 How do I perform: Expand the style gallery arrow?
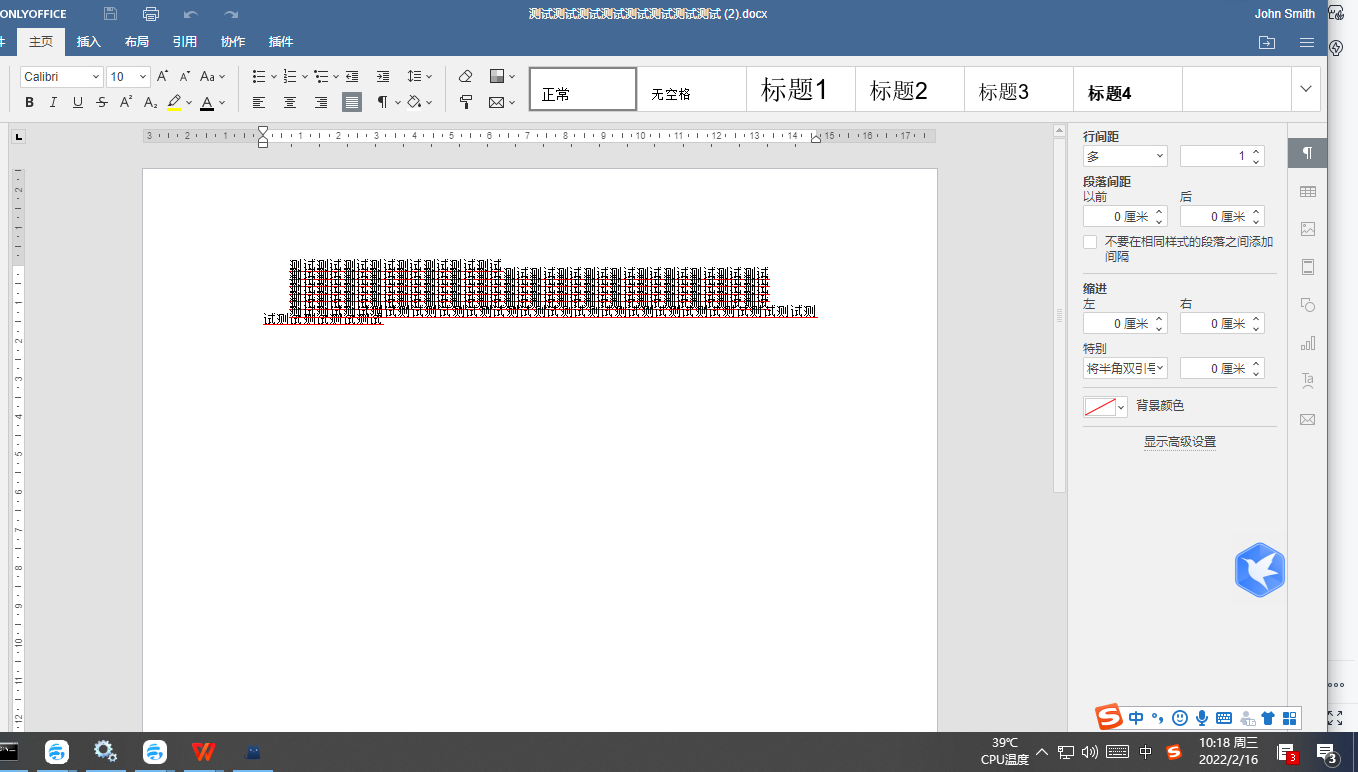1306,89
